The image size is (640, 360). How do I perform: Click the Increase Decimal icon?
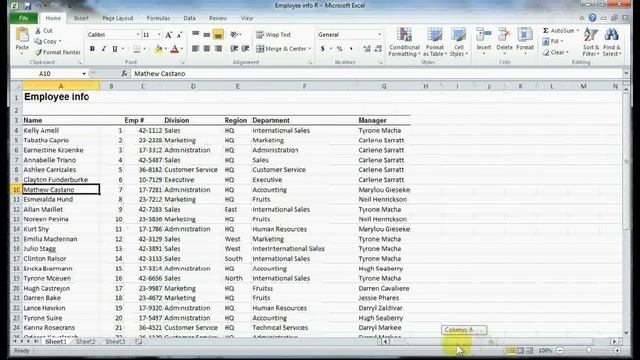(367, 49)
